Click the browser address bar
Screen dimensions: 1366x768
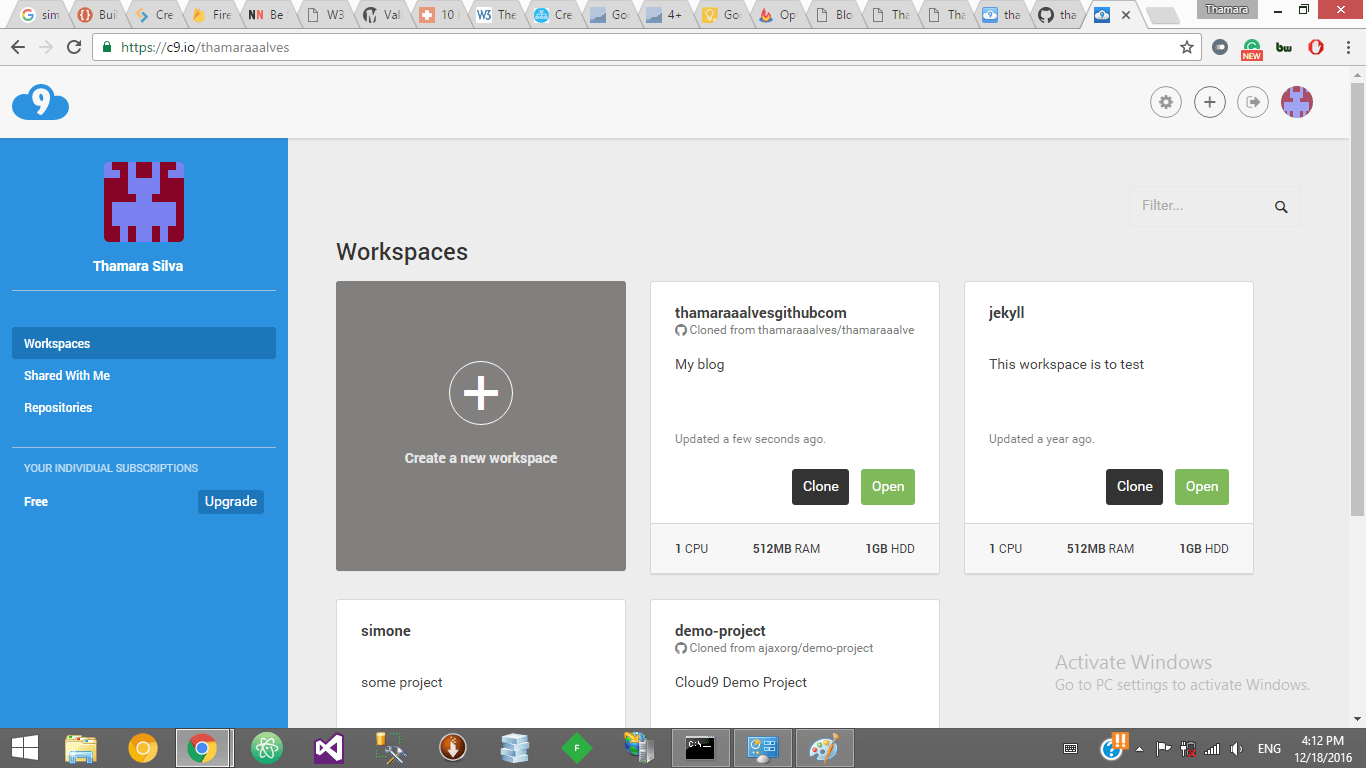tap(640, 47)
